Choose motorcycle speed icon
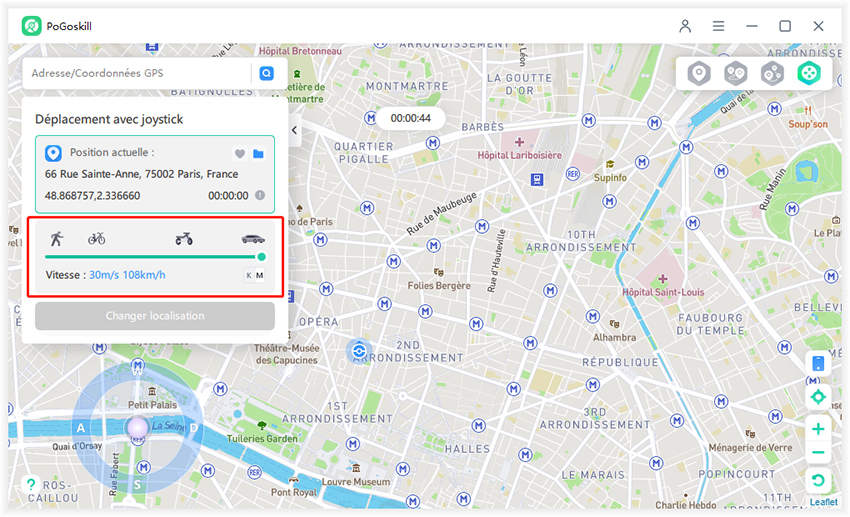 pos(184,238)
